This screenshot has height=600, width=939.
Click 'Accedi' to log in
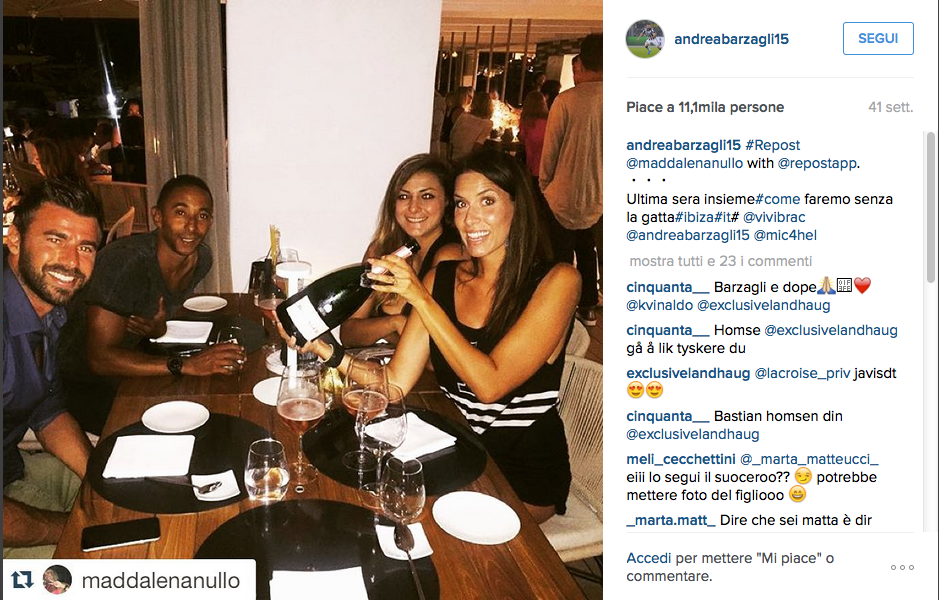tap(649, 558)
